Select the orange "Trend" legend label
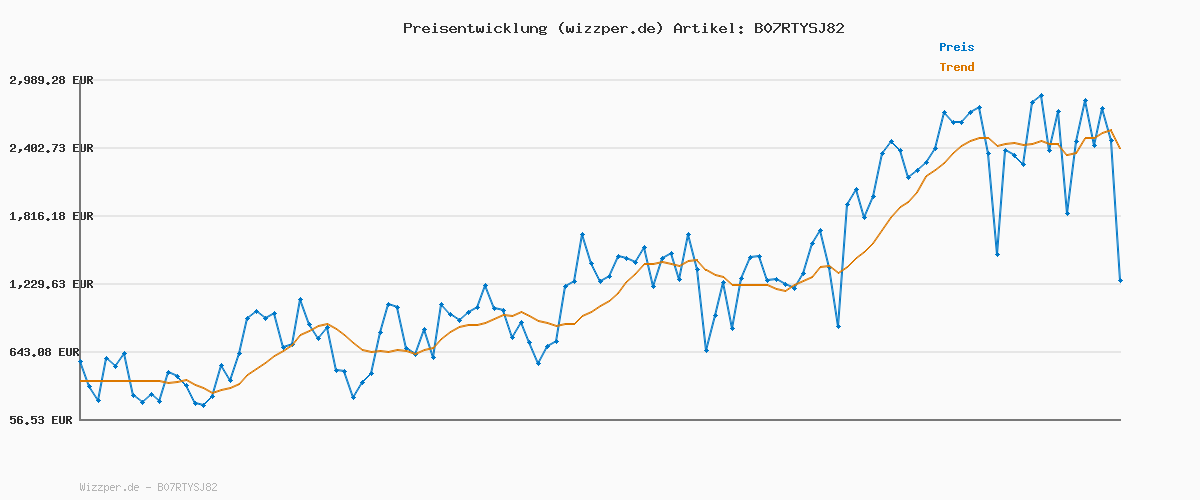This screenshot has height=500, width=1200. click(x=956, y=67)
